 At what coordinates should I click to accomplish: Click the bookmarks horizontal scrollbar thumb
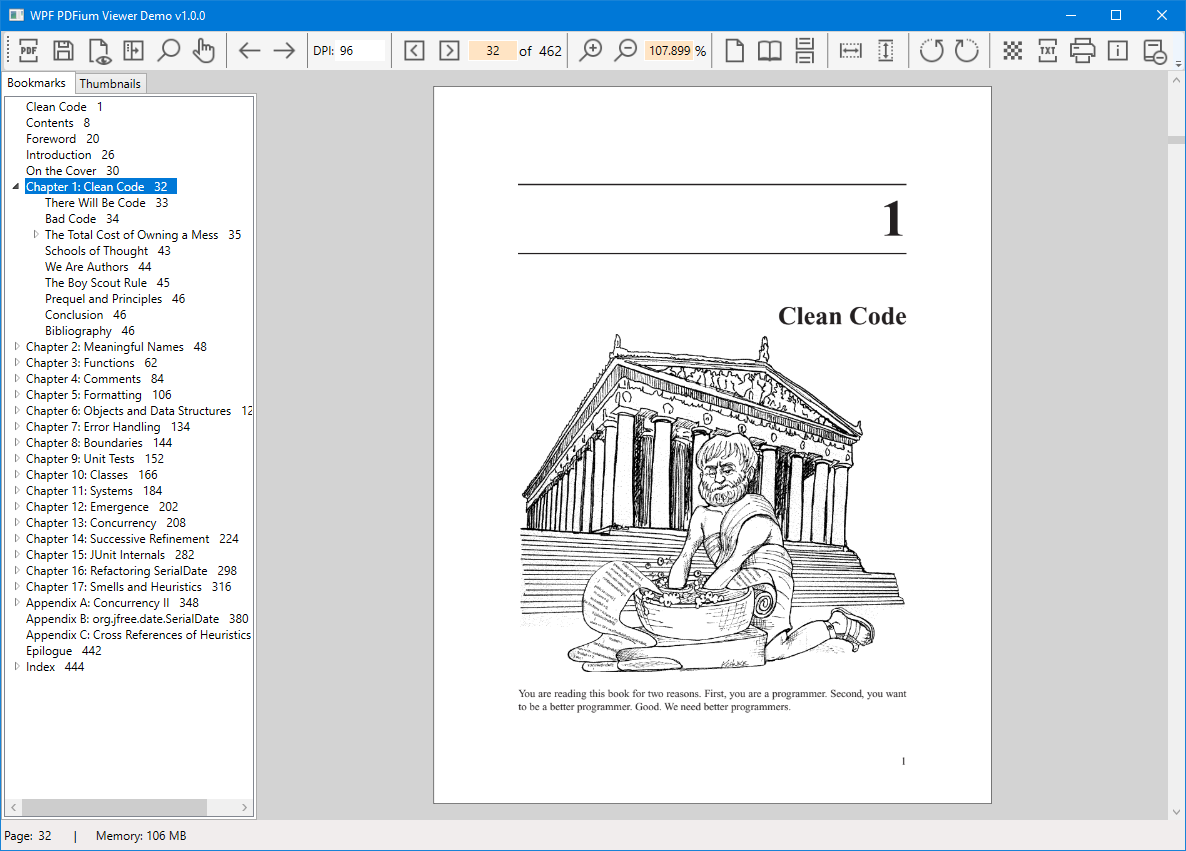click(x=114, y=807)
